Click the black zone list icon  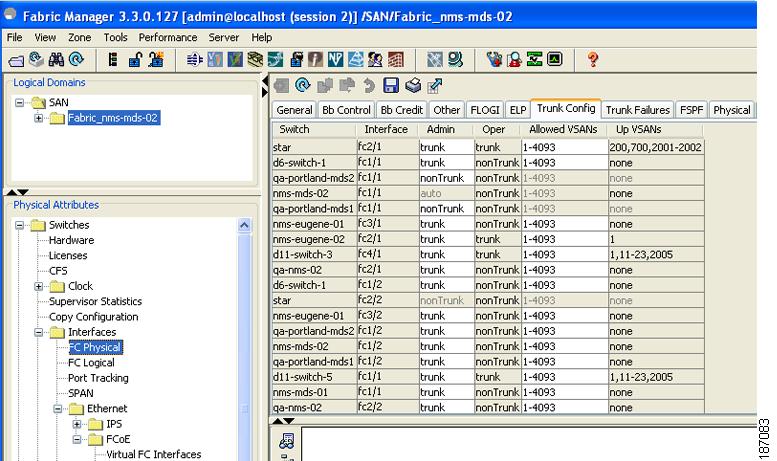coord(113,59)
